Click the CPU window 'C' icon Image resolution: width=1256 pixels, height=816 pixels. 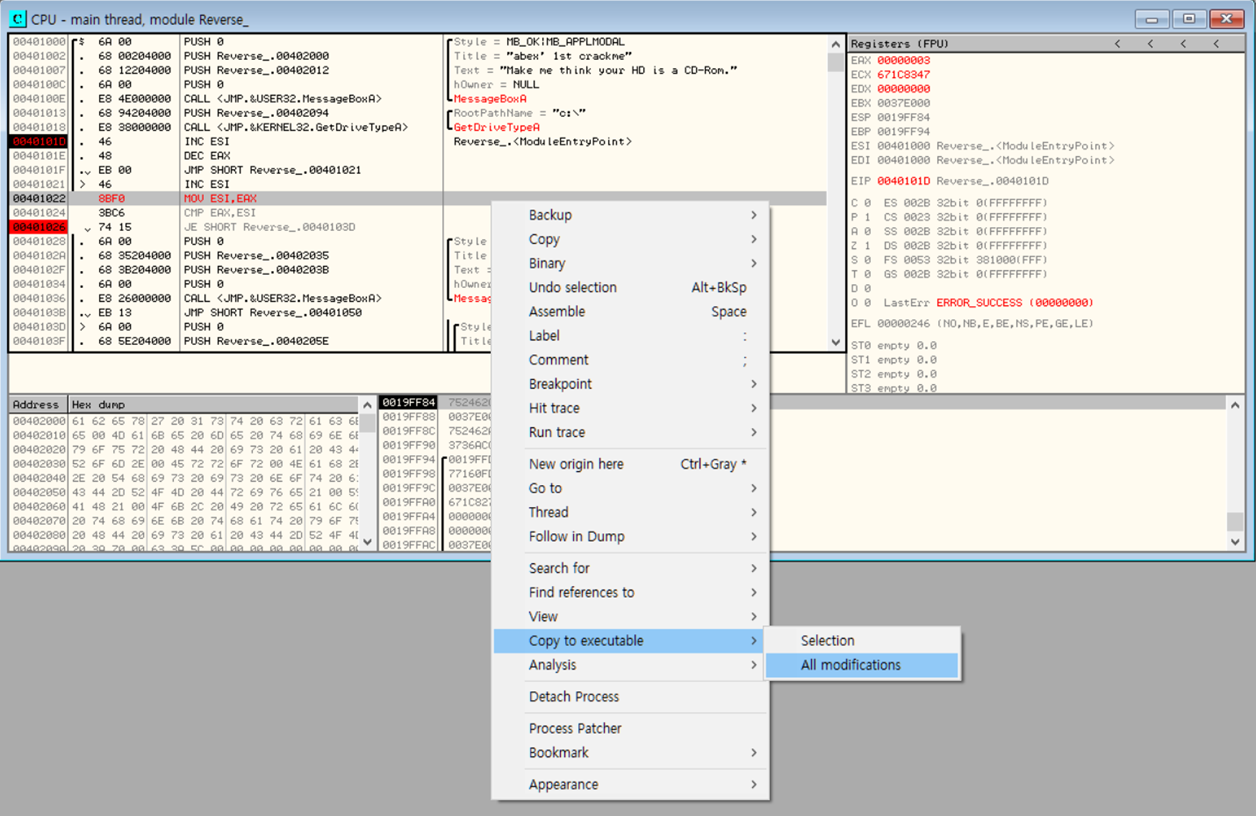(18, 19)
